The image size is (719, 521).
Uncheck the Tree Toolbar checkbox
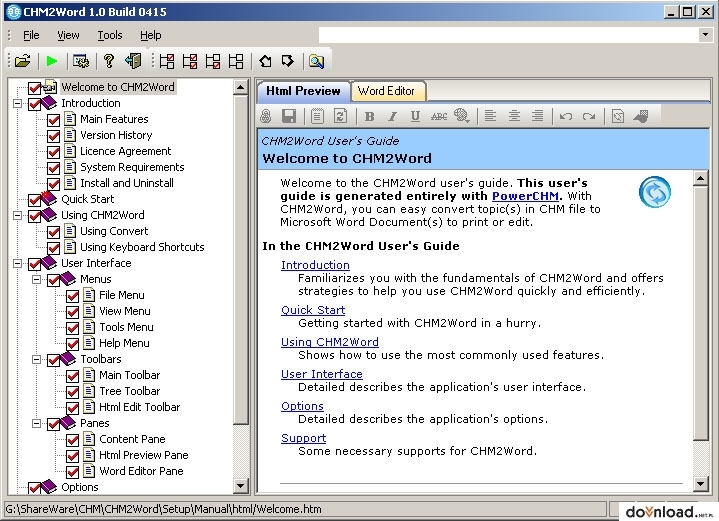[72, 392]
